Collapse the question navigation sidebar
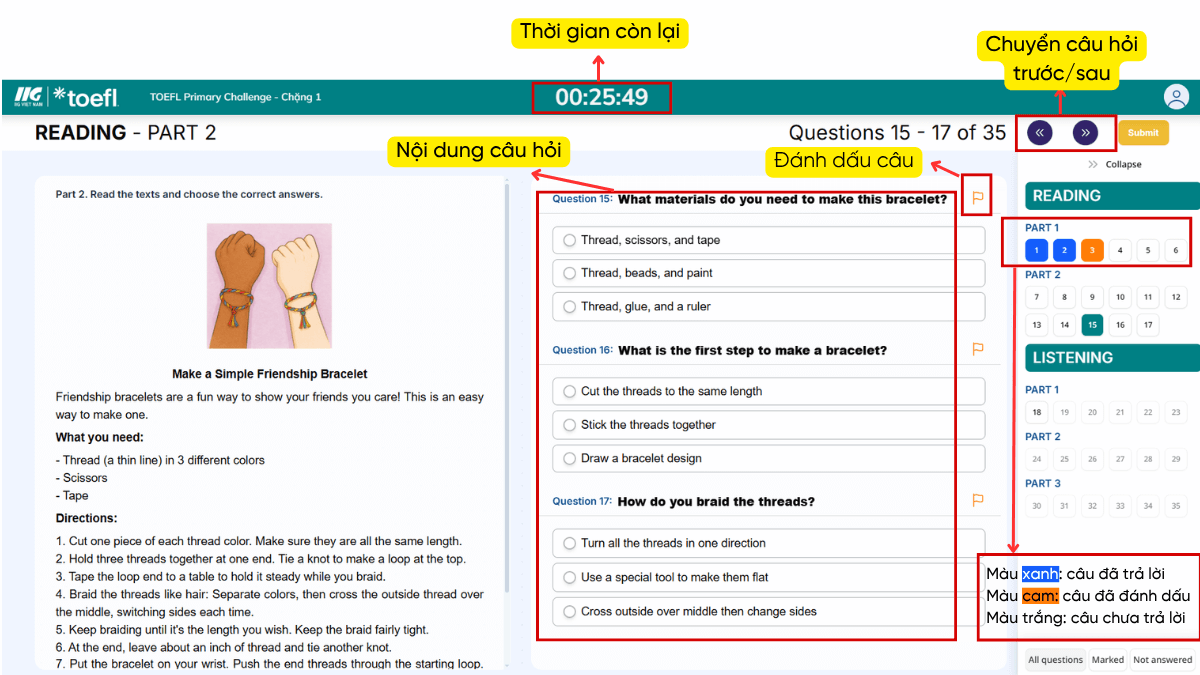This screenshot has width=1200, height=675. point(1114,164)
